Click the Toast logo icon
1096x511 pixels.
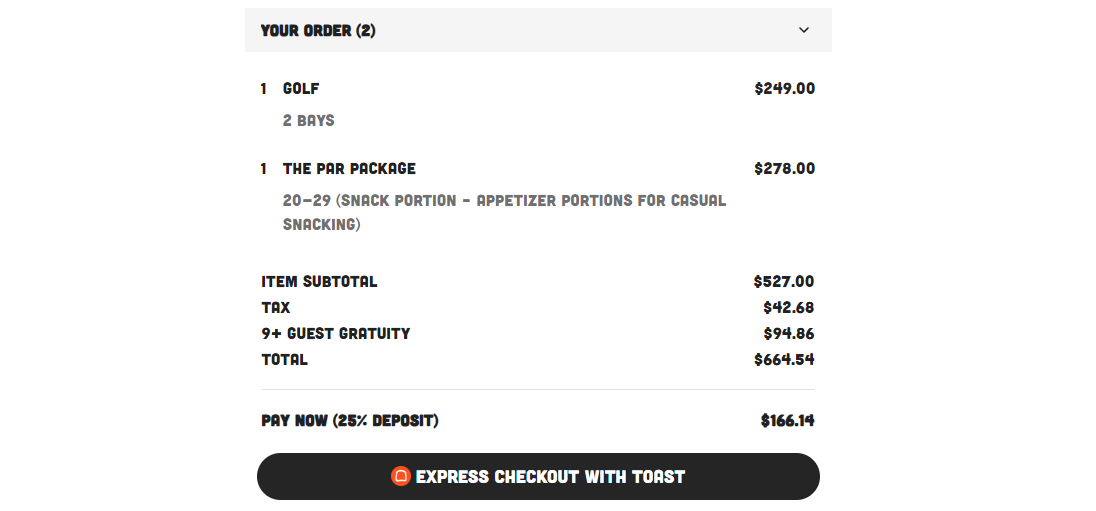pos(401,476)
